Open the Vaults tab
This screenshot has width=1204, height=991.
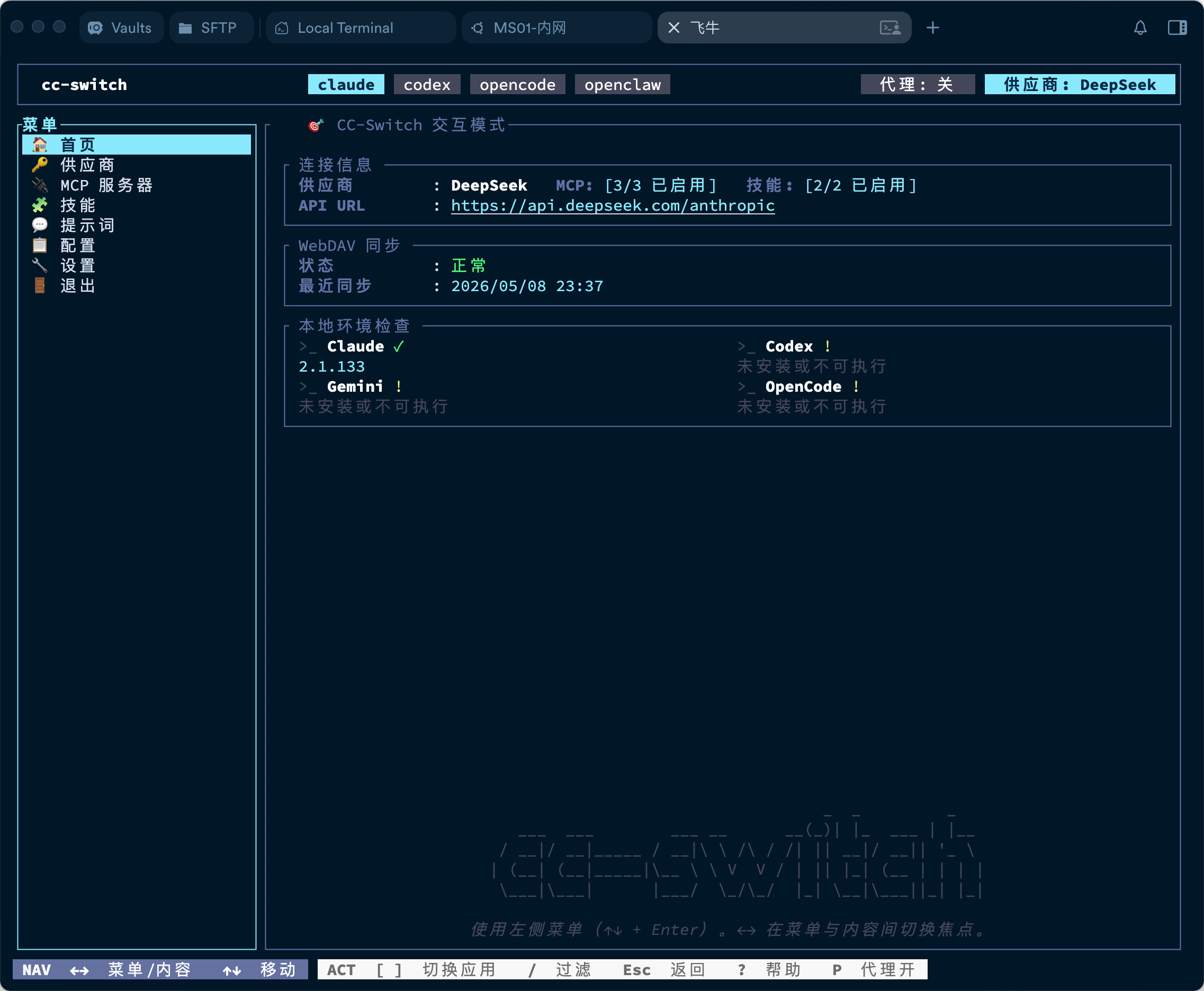(x=121, y=28)
